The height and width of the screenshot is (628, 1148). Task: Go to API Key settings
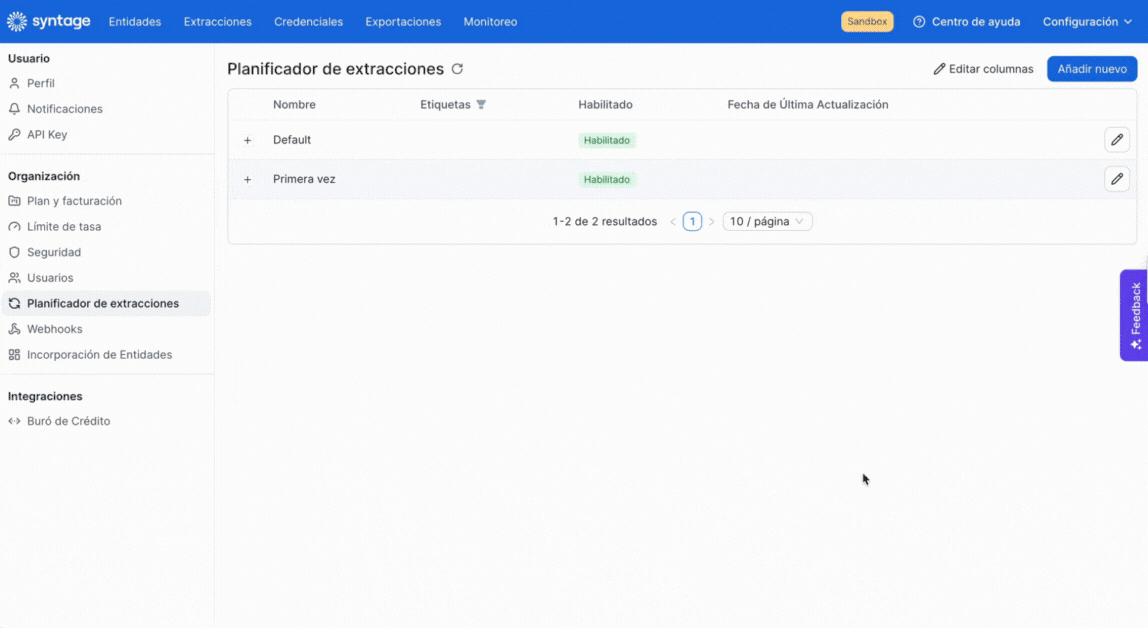click(47, 135)
